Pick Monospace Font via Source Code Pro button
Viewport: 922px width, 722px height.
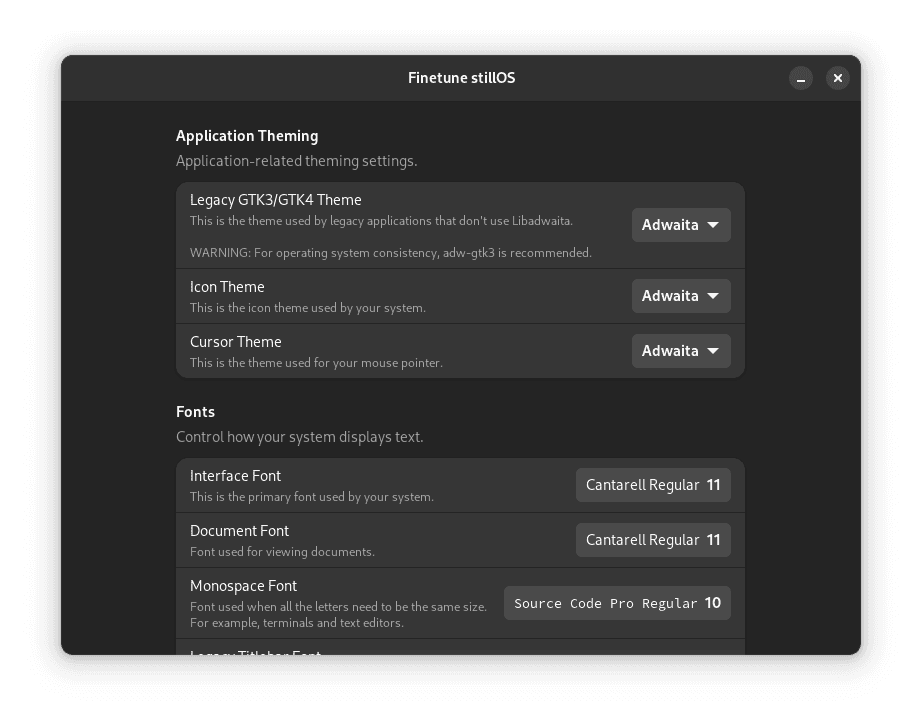click(x=617, y=603)
